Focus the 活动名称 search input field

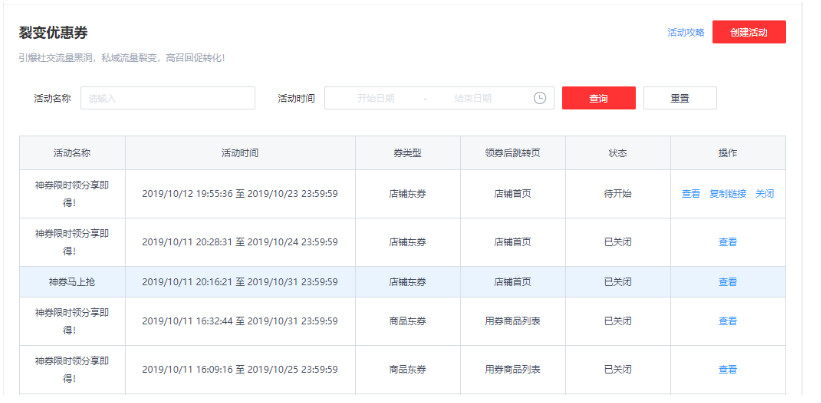(x=167, y=98)
